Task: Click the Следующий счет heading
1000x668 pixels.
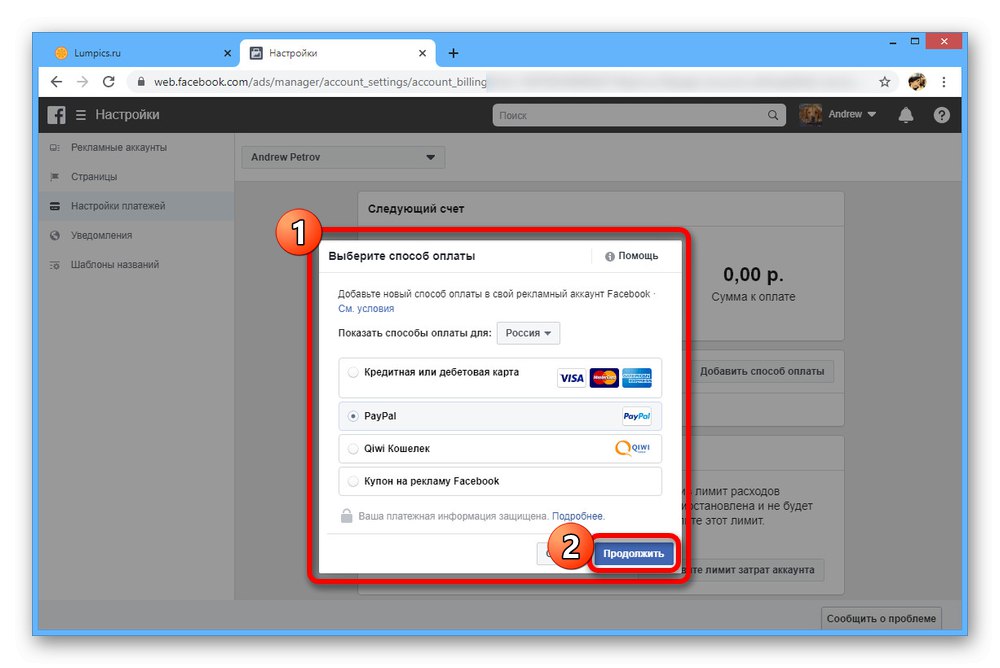Action: click(x=416, y=209)
